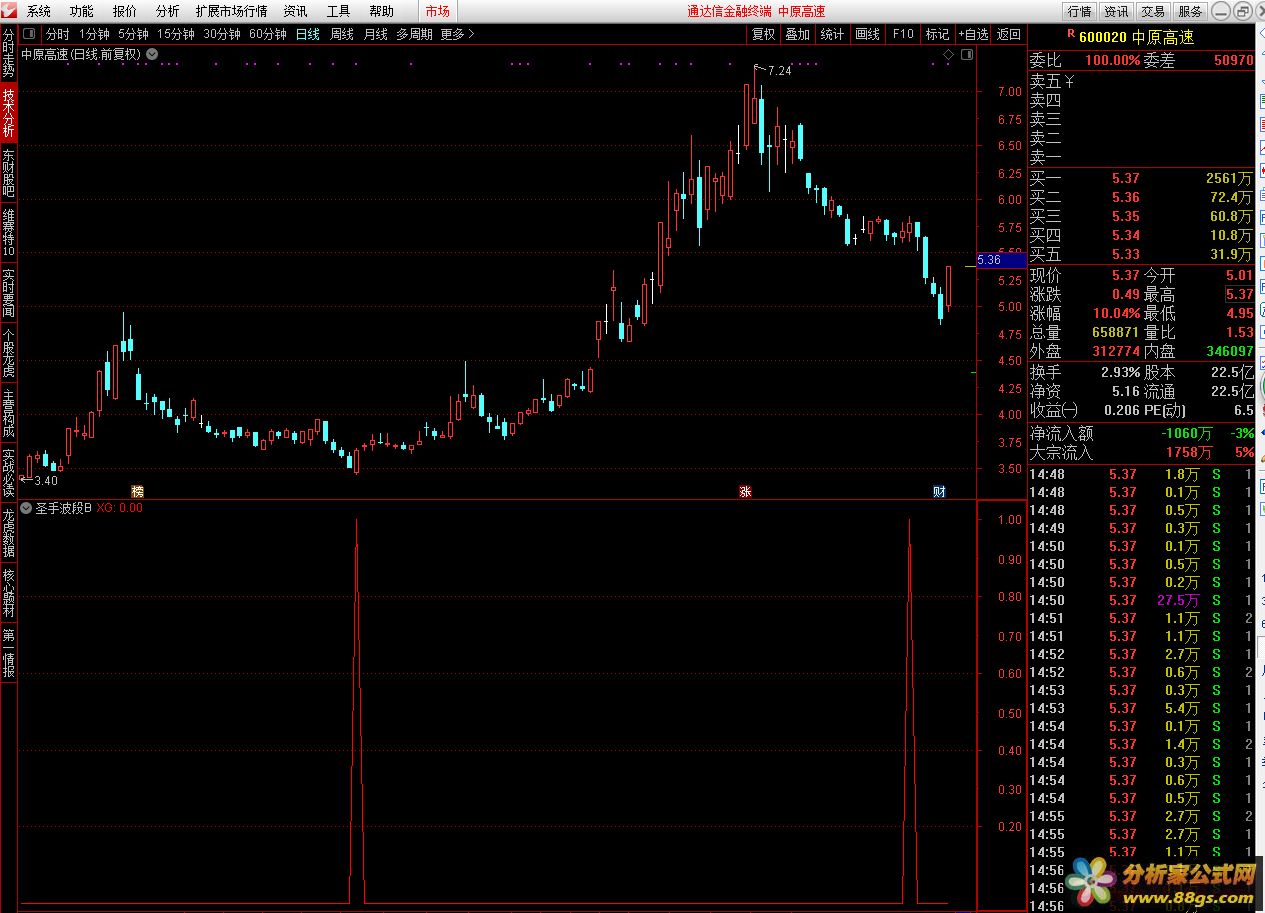This screenshot has width=1265, height=913.
Task: Click the 标记 mark button
Action: [x=938, y=34]
